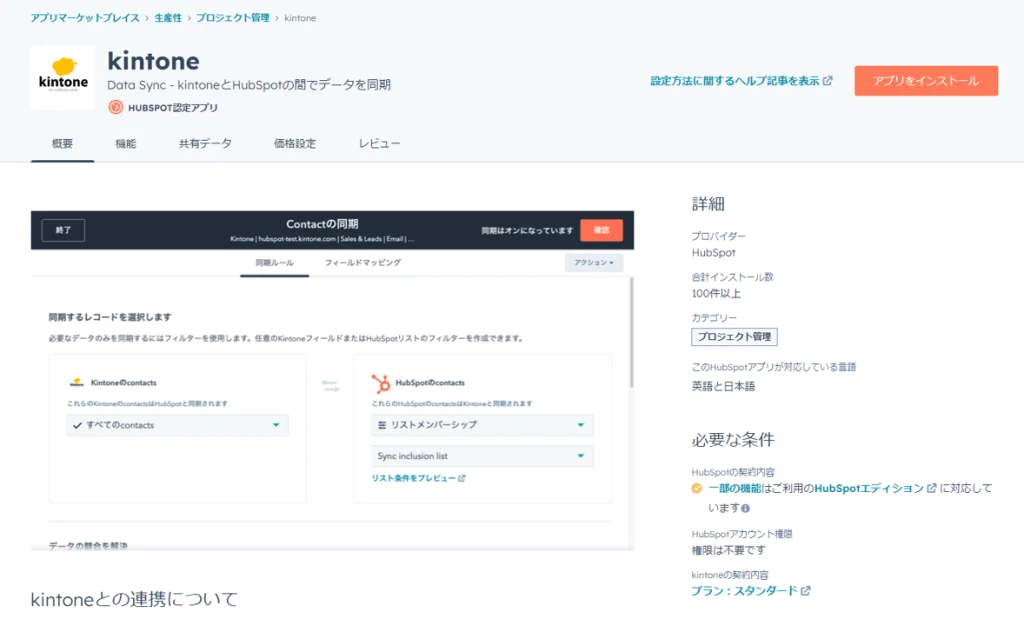Image resolution: width=1024 pixels, height=619 pixels.
Task: Click the preview panel vertical scrollbar
Action: click(x=632, y=333)
